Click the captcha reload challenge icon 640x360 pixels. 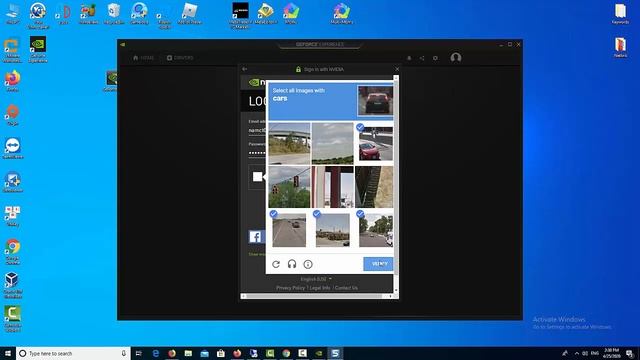[x=276, y=264]
